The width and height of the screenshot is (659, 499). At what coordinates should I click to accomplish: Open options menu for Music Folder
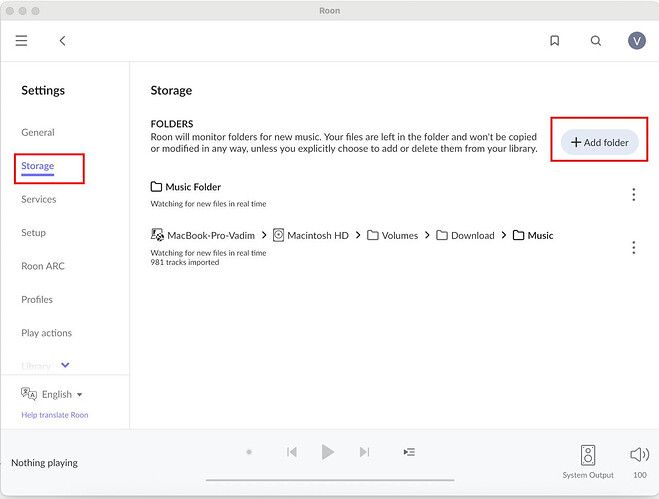click(633, 195)
